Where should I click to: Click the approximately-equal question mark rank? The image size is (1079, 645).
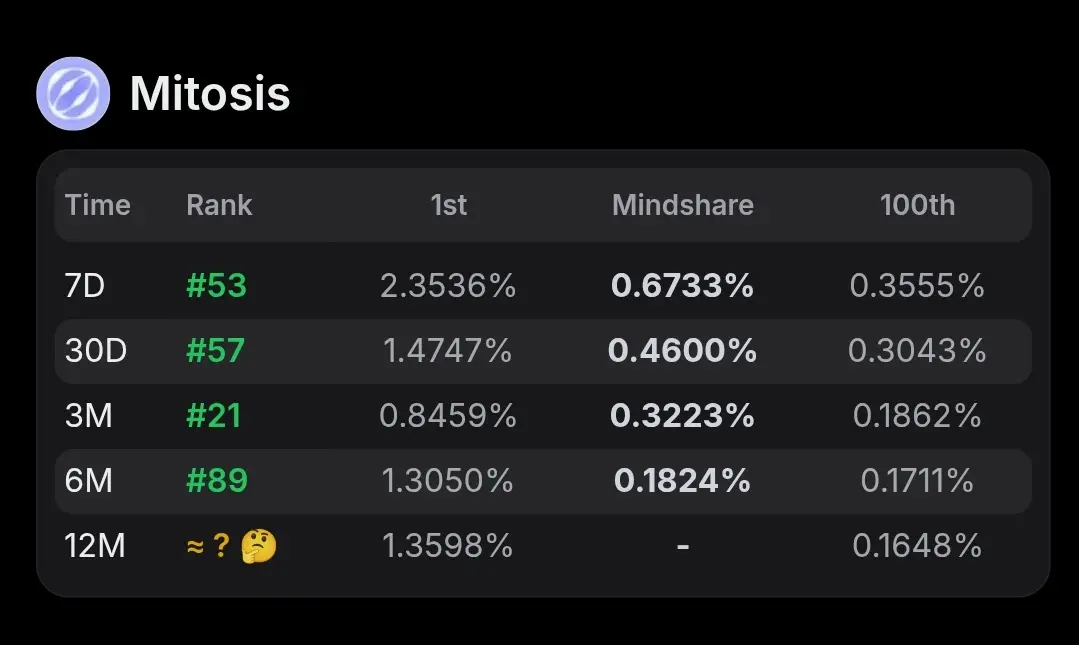click(208, 547)
